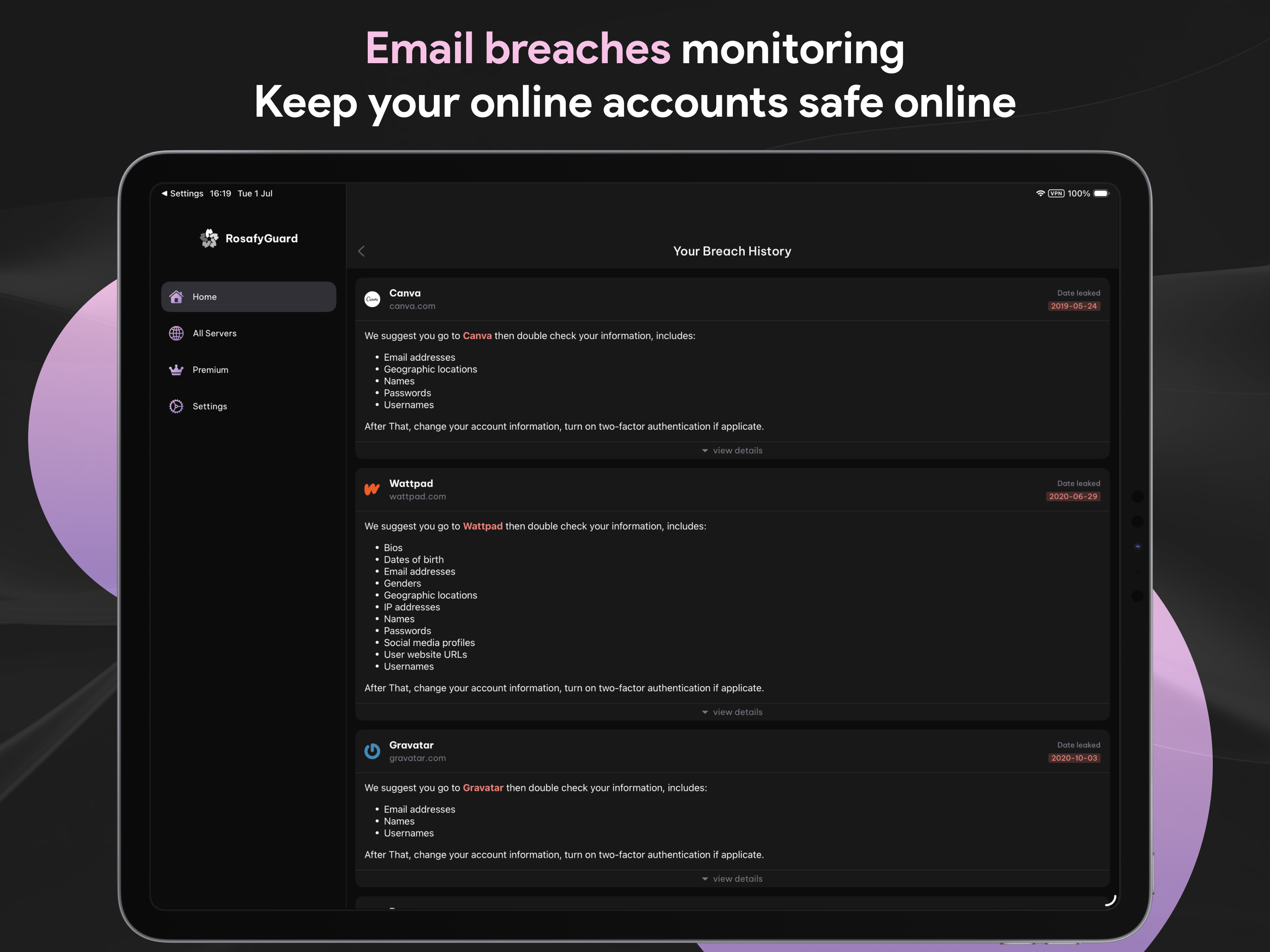Click the status bar date Tue 1 Jul
This screenshot has width=1270, height=952.
pyautogui.click(x=255, y=193)
